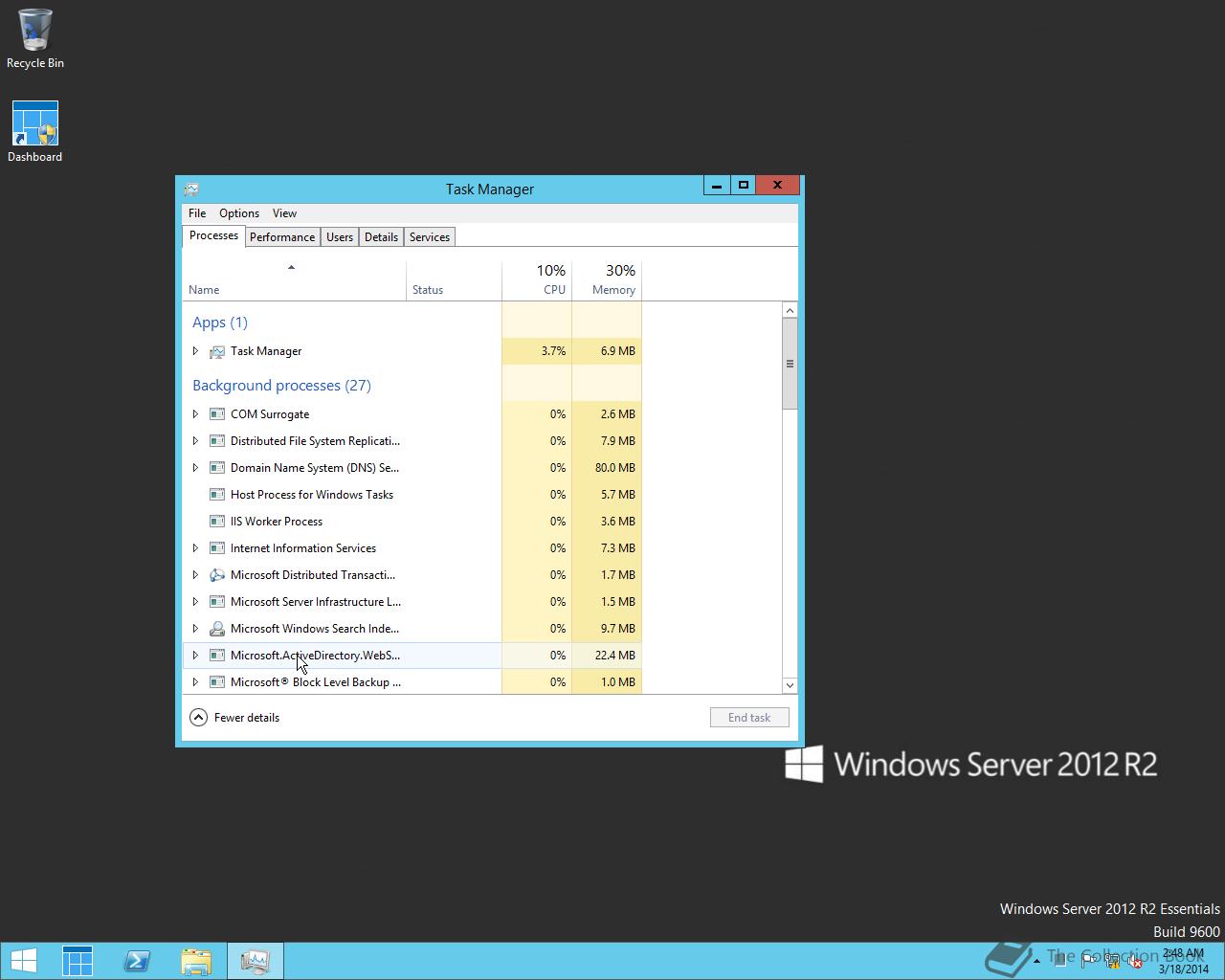Click the Fewer details circular arrow icon

(x=198, y=718)
